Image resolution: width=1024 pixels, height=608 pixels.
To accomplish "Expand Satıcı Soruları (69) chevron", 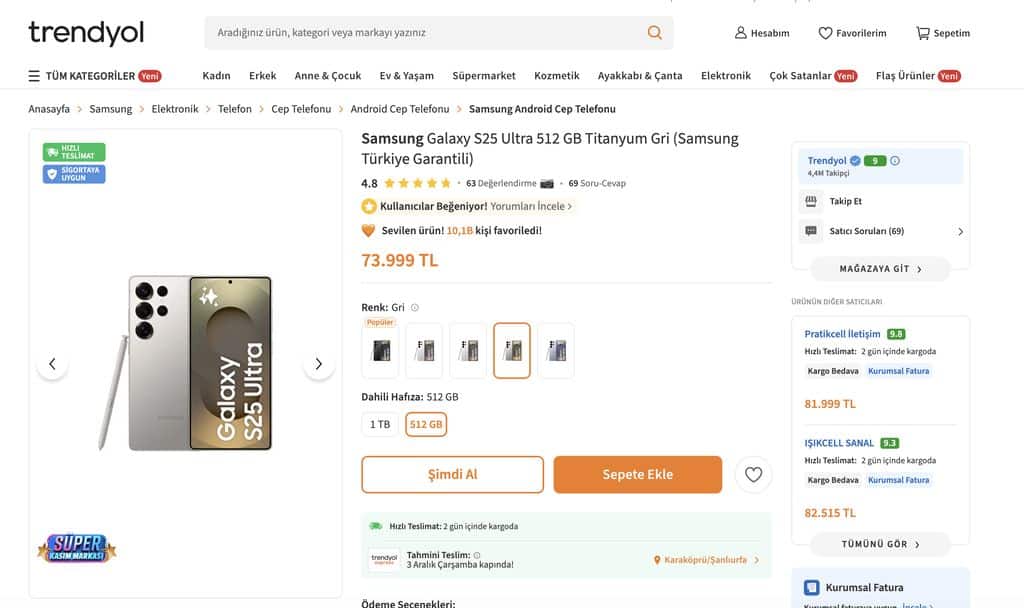I will click(960, 231).
